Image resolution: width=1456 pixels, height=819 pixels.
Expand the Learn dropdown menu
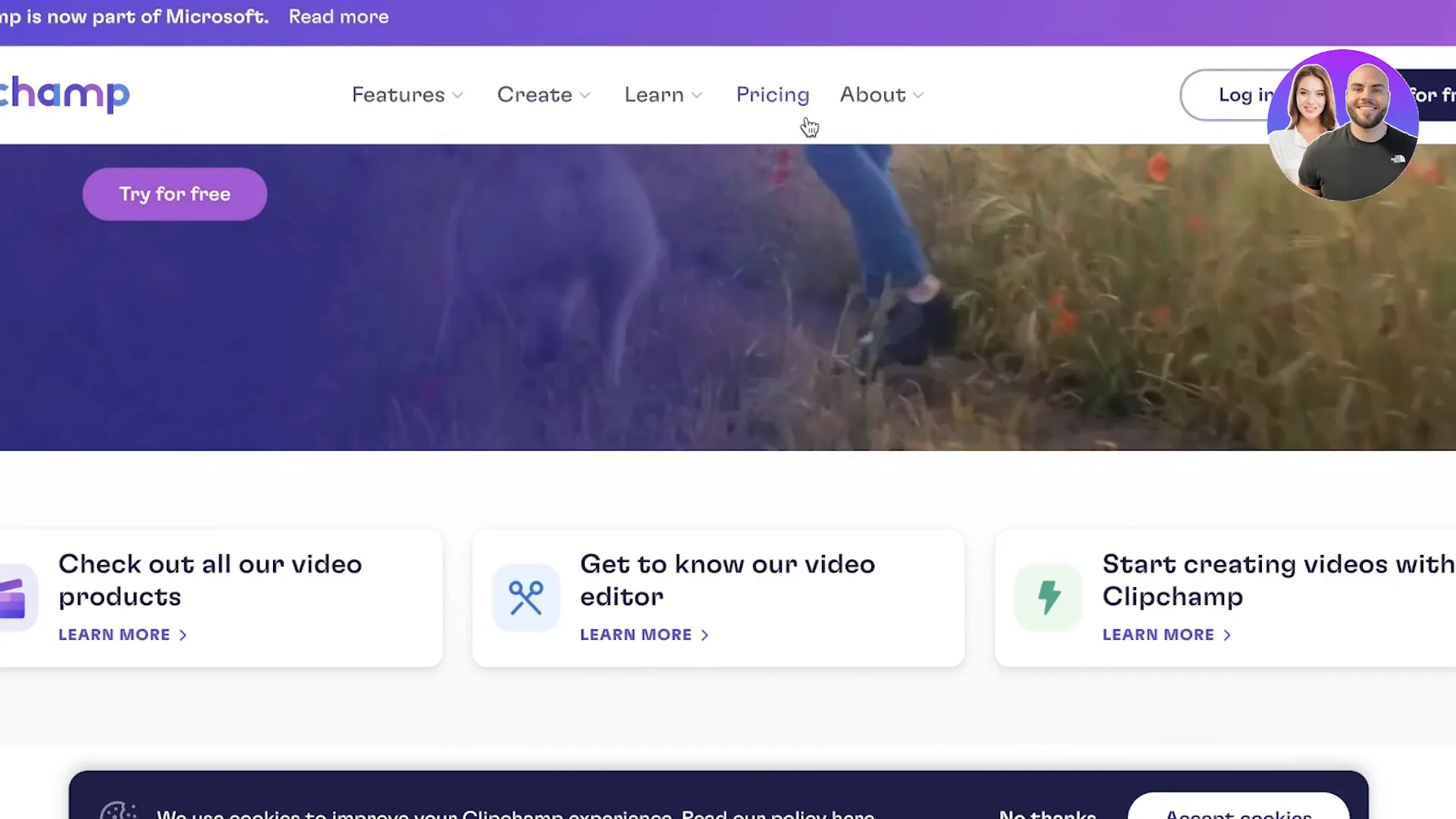[x=664, y=95]
